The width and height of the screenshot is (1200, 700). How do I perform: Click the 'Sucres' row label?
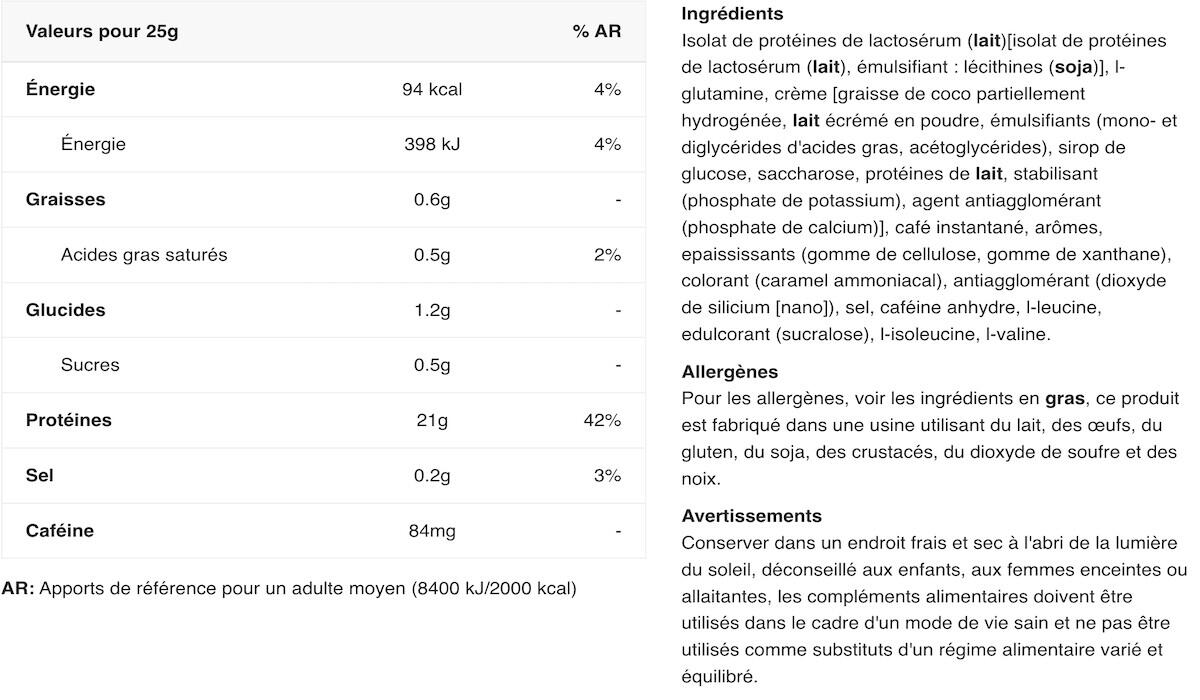click(90, 365)
